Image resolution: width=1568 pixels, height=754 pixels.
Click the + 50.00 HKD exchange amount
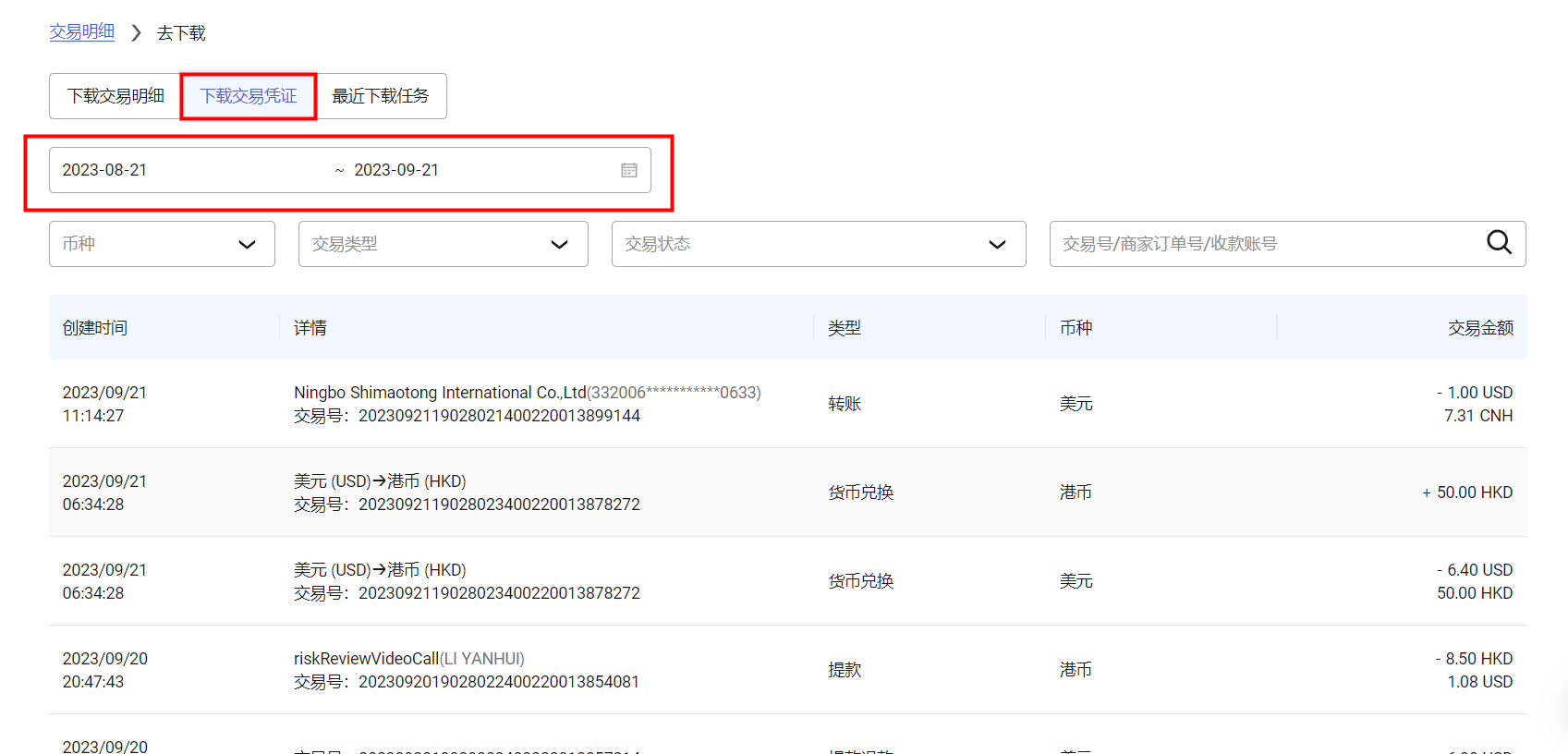point(1467,493)
